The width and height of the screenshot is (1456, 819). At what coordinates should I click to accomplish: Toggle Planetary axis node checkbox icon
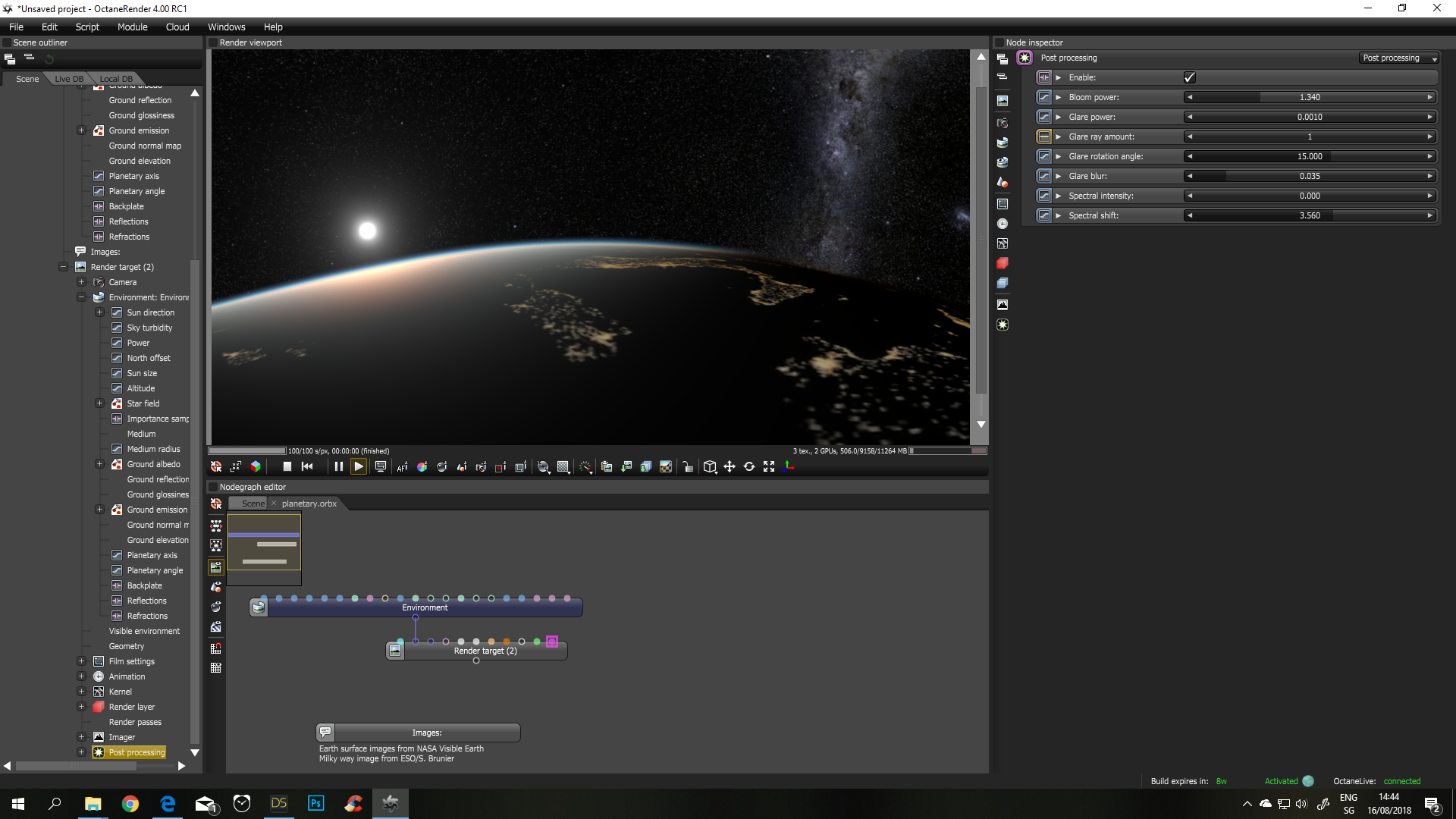(99, 176)
